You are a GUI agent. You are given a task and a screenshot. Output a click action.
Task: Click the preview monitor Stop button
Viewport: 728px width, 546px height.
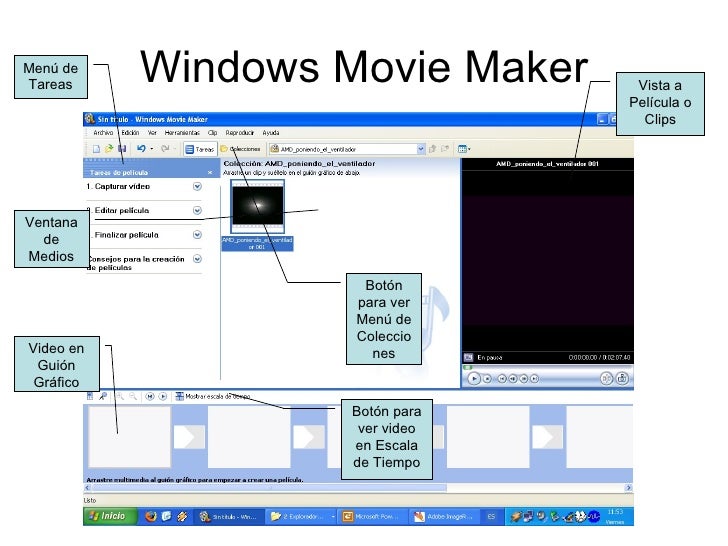point(487,379)
